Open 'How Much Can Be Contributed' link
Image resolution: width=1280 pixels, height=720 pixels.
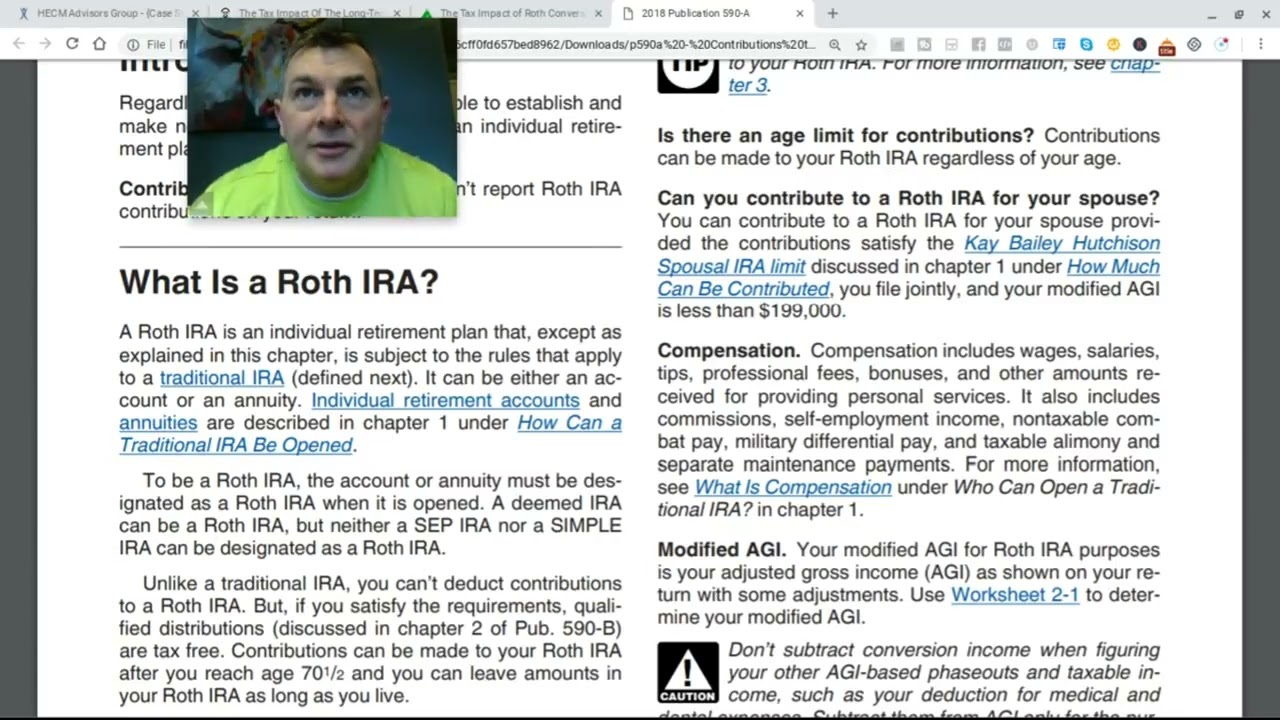908,278
